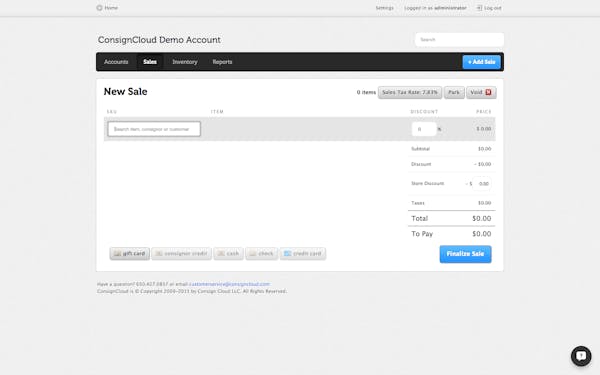Switch to the Sales tab
The height and width of the screenshot is (375, 600).
coord(150,62)
